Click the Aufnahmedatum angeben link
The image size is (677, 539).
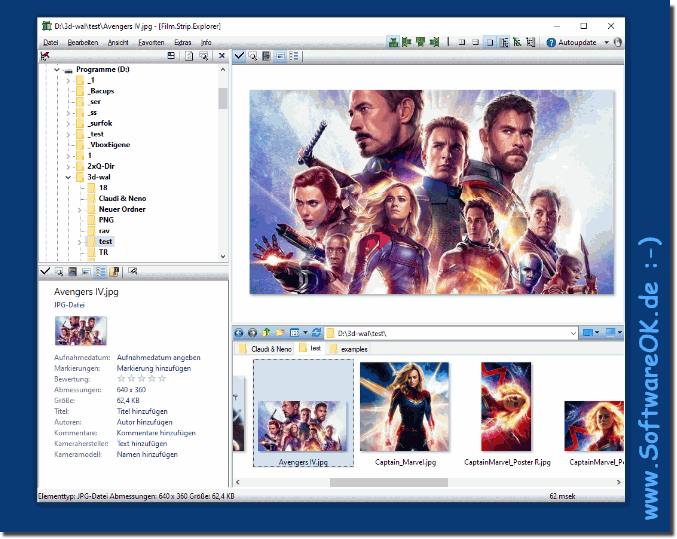point(158,357)
